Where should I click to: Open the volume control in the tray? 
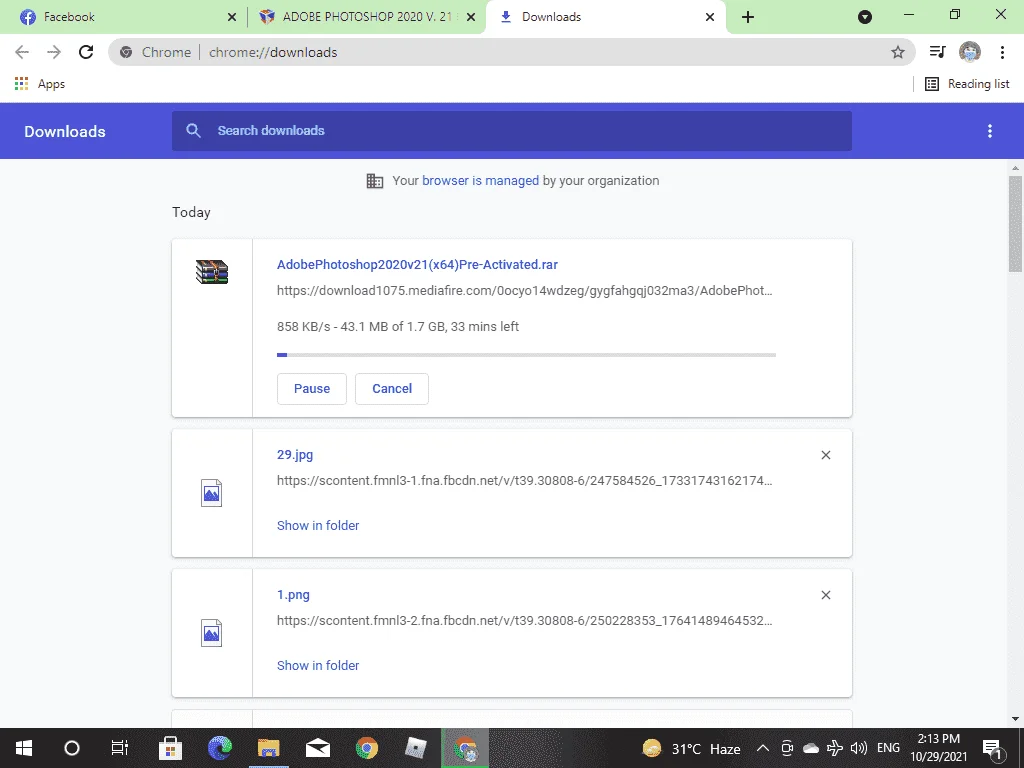(x=859, y=748)
